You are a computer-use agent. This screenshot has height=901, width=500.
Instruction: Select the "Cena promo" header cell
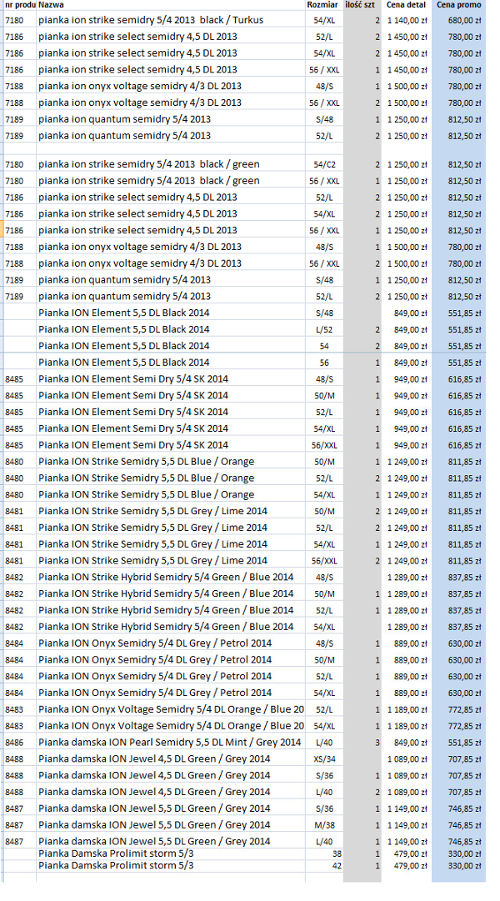[459, 5]
